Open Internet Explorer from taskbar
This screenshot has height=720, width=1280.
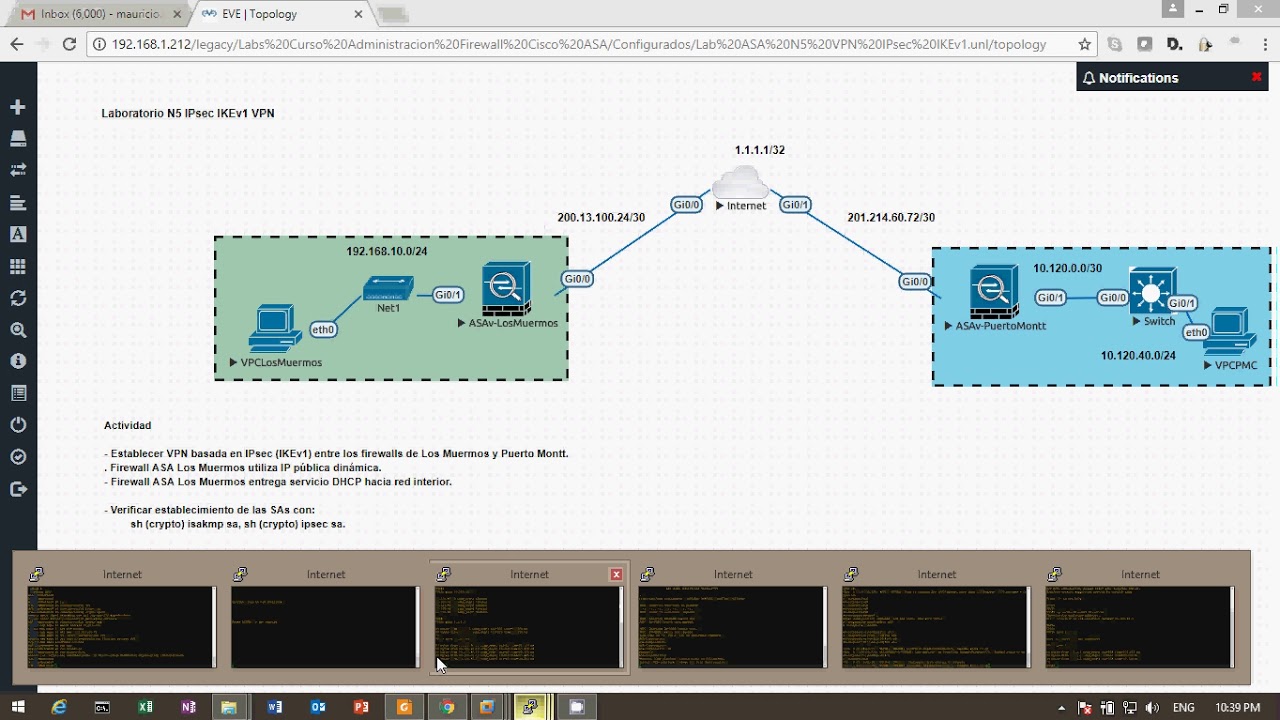click(59, 707)
